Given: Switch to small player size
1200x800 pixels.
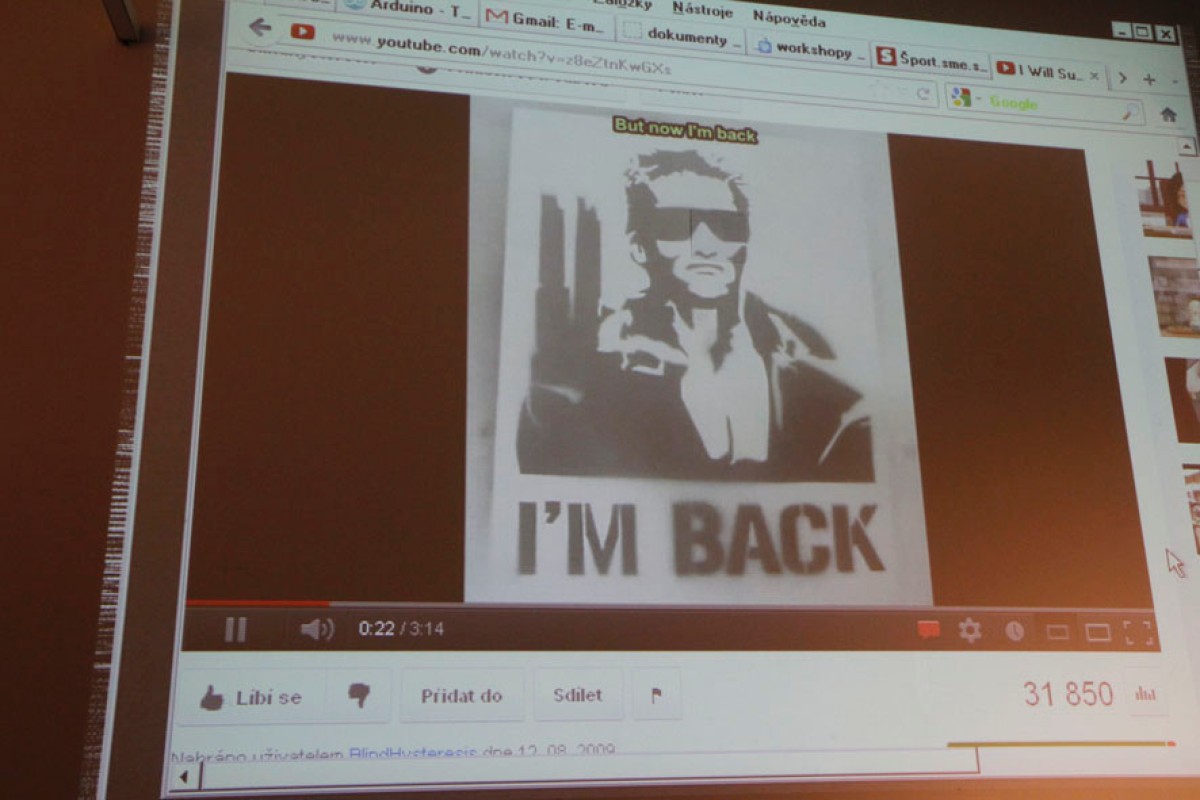Looking at the screenshot, I should 1057,632.
